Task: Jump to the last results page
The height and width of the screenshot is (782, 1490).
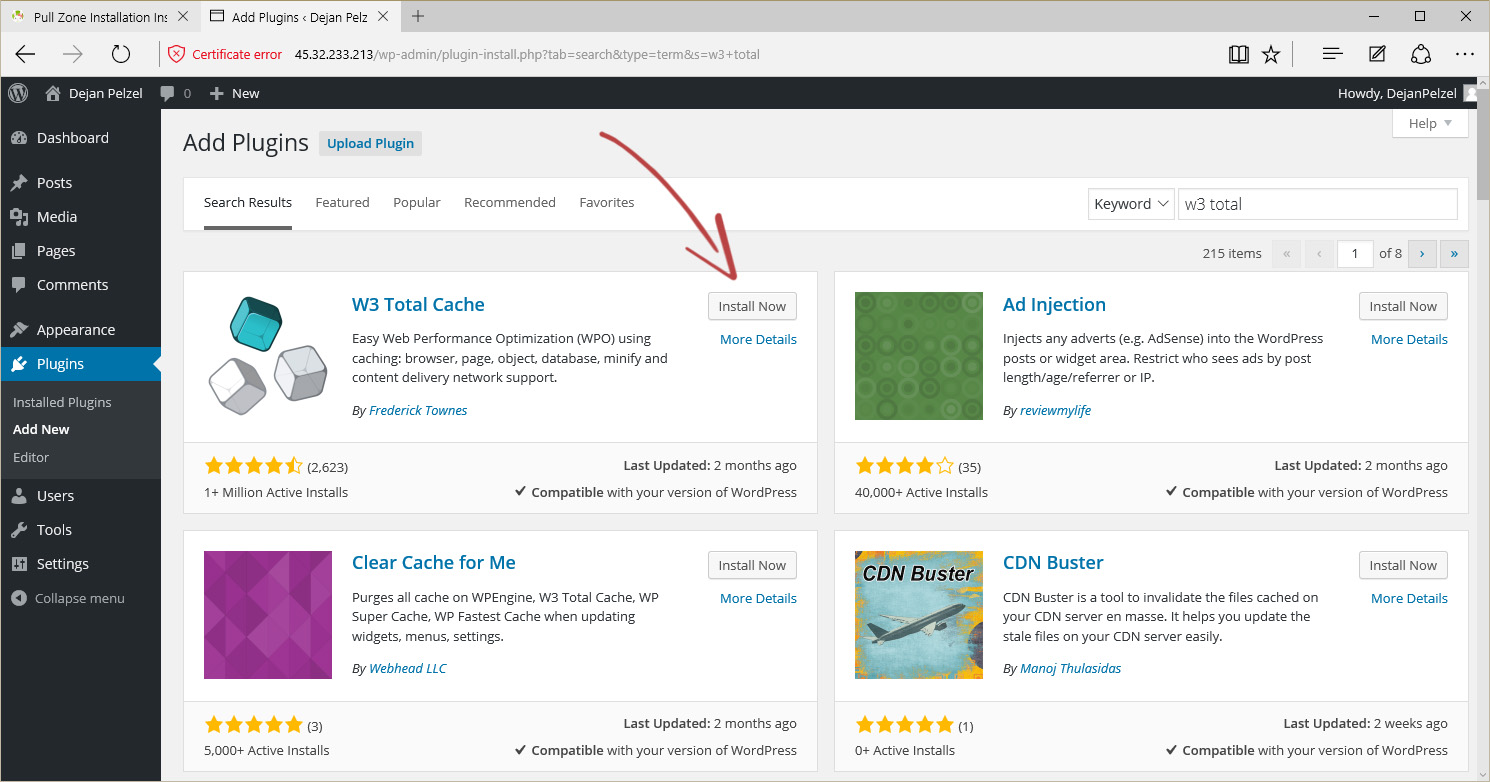Action: 1454,253
